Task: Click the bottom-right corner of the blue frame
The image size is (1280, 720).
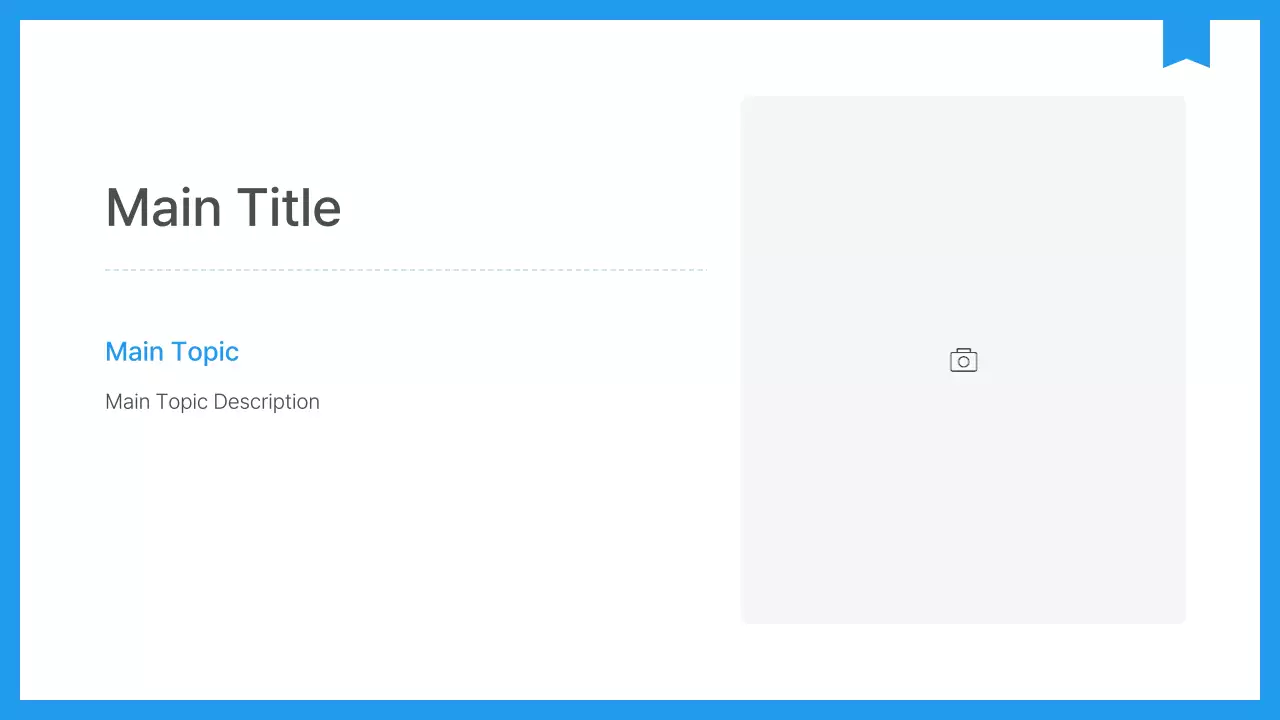Action: click(1270, 710)
